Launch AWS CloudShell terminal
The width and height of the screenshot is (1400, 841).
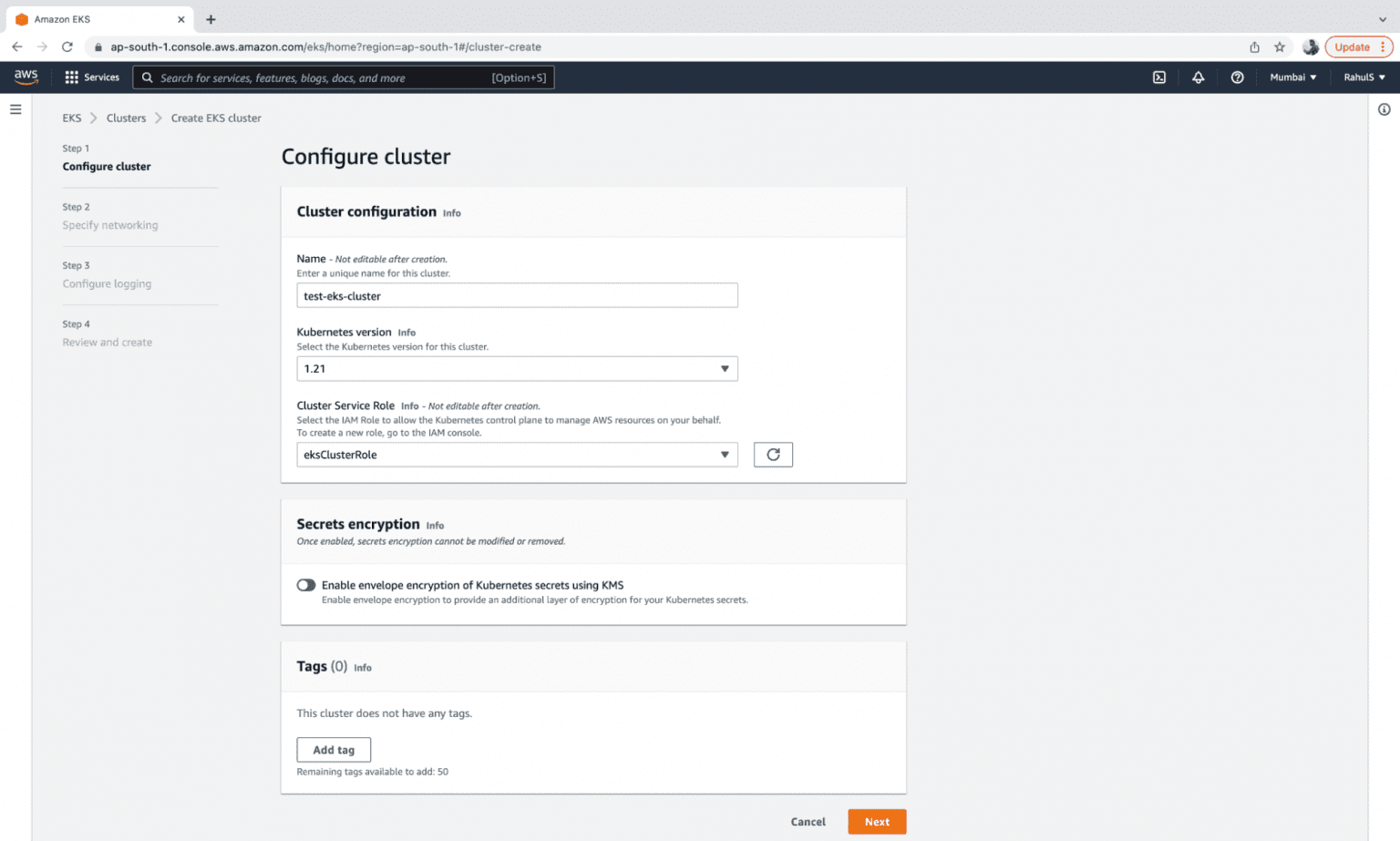[x=1158, y=77]
